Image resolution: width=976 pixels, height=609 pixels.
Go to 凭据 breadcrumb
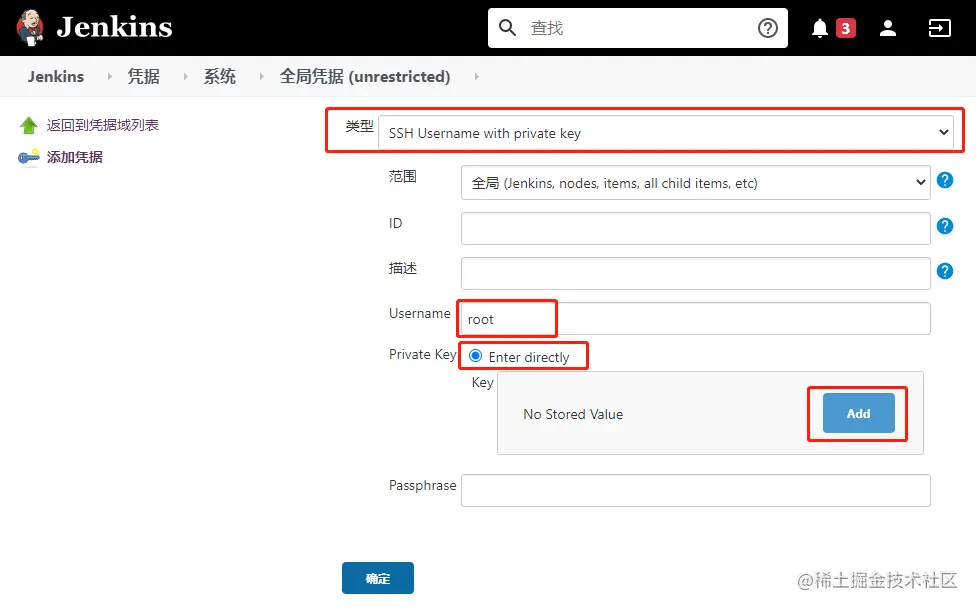pos(144,77)
